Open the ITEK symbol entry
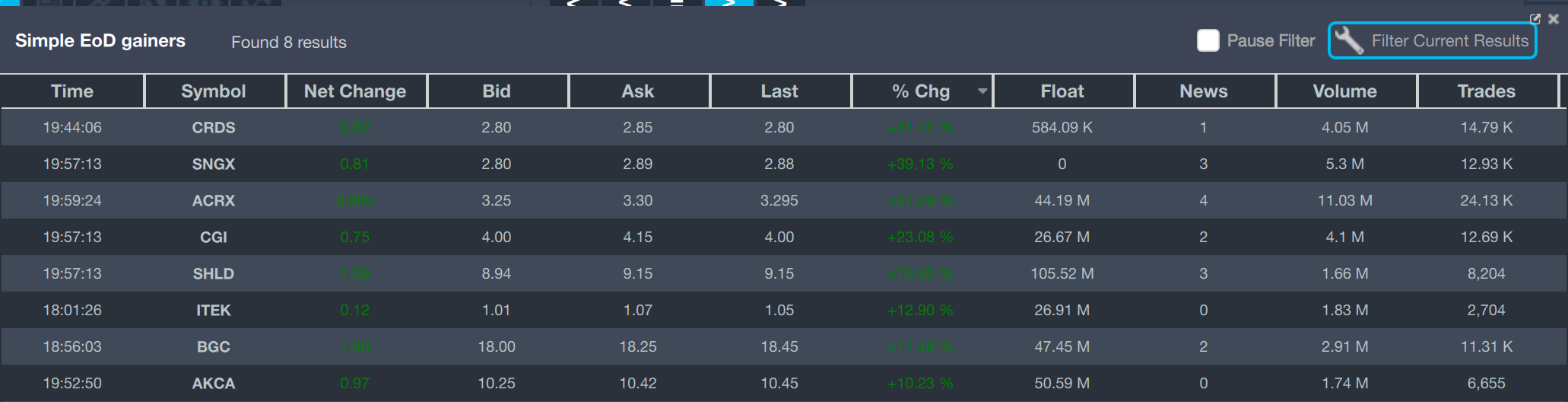Viewport: 1568px width, 402px height. [x=214, y=311]
